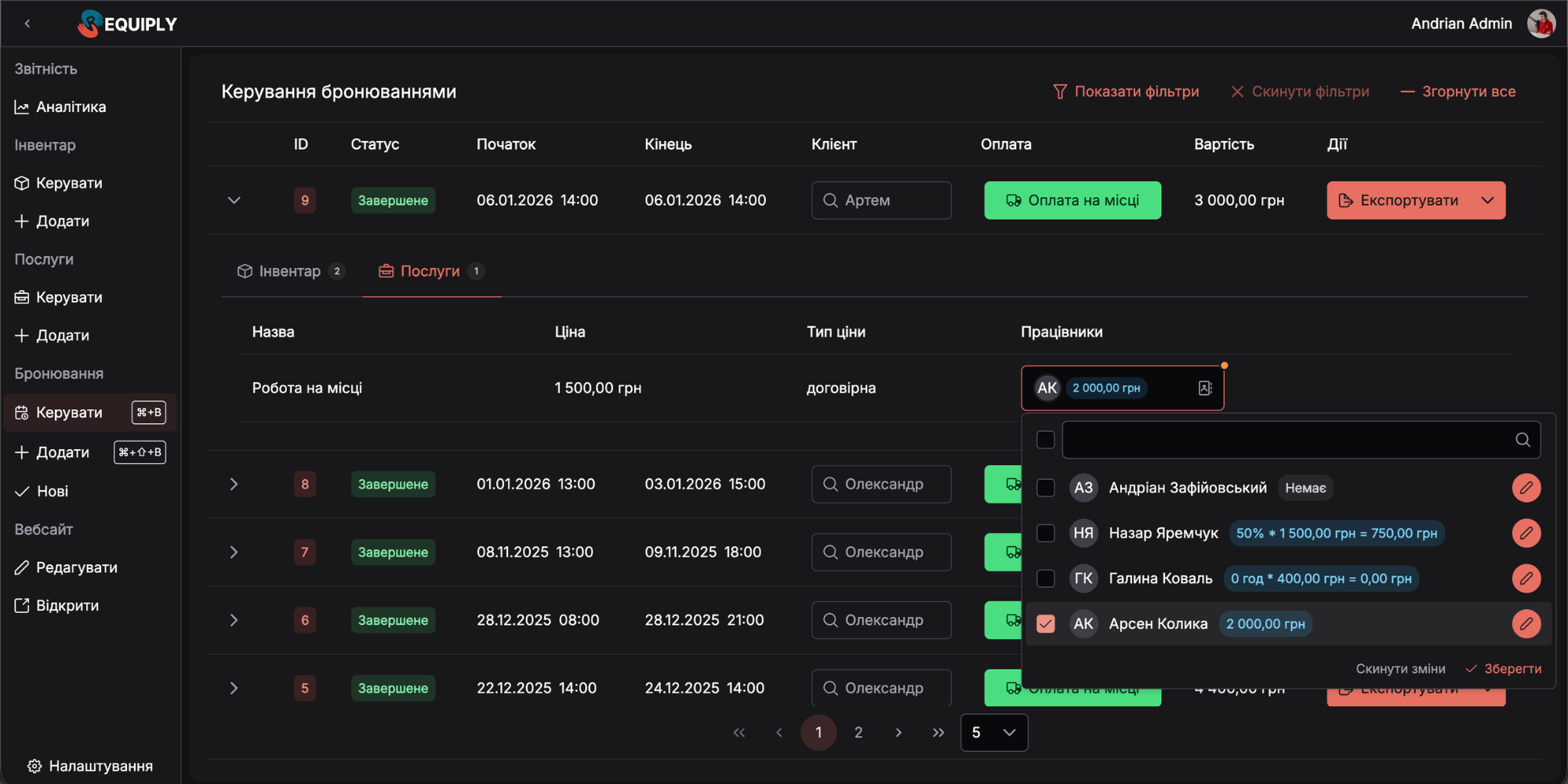The height and width of the screenshot is (784, 1568).
Task: Collapse booking row 9
Action: 234,201
